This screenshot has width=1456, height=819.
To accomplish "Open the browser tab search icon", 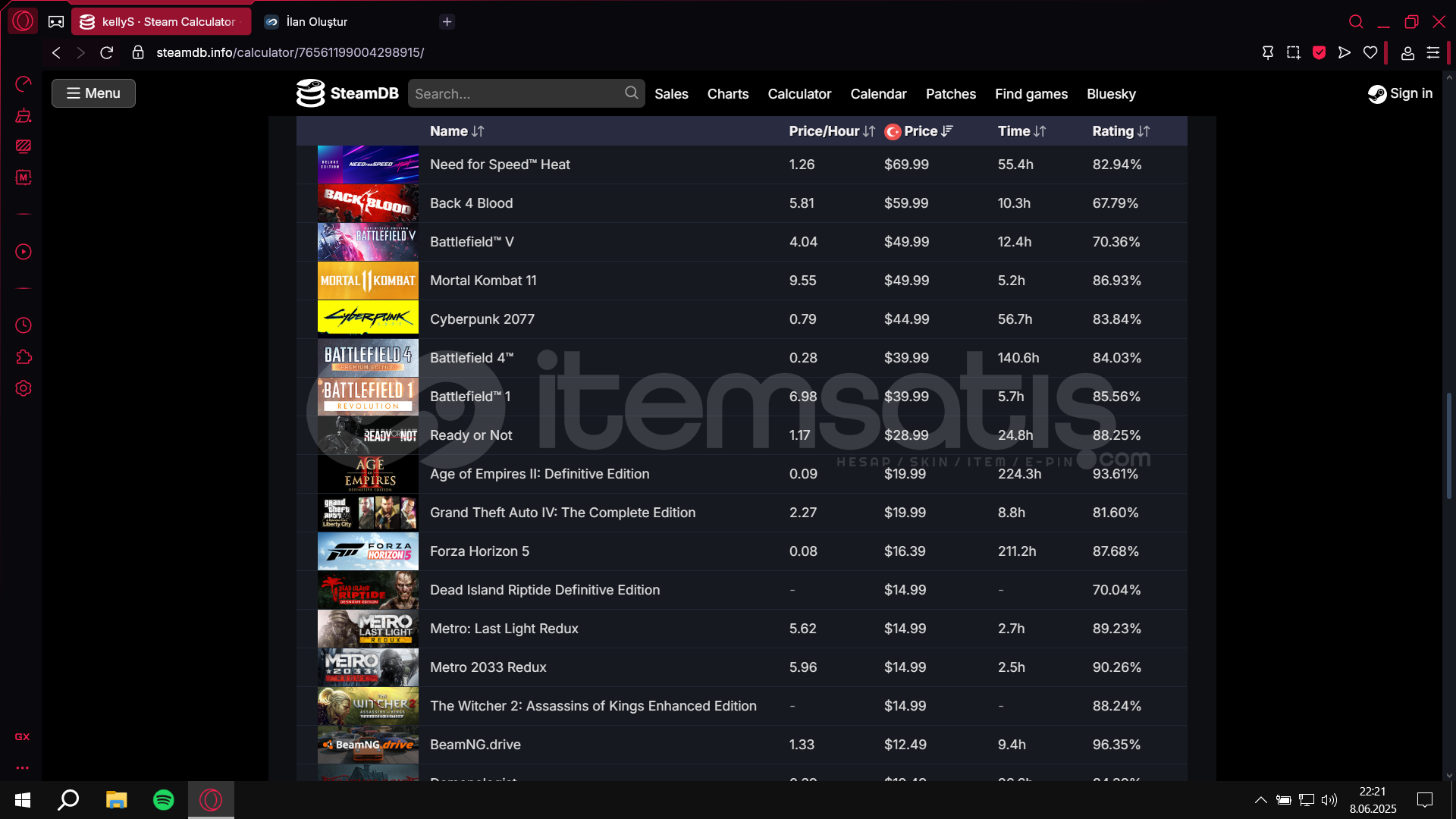I will [1356, 21].
